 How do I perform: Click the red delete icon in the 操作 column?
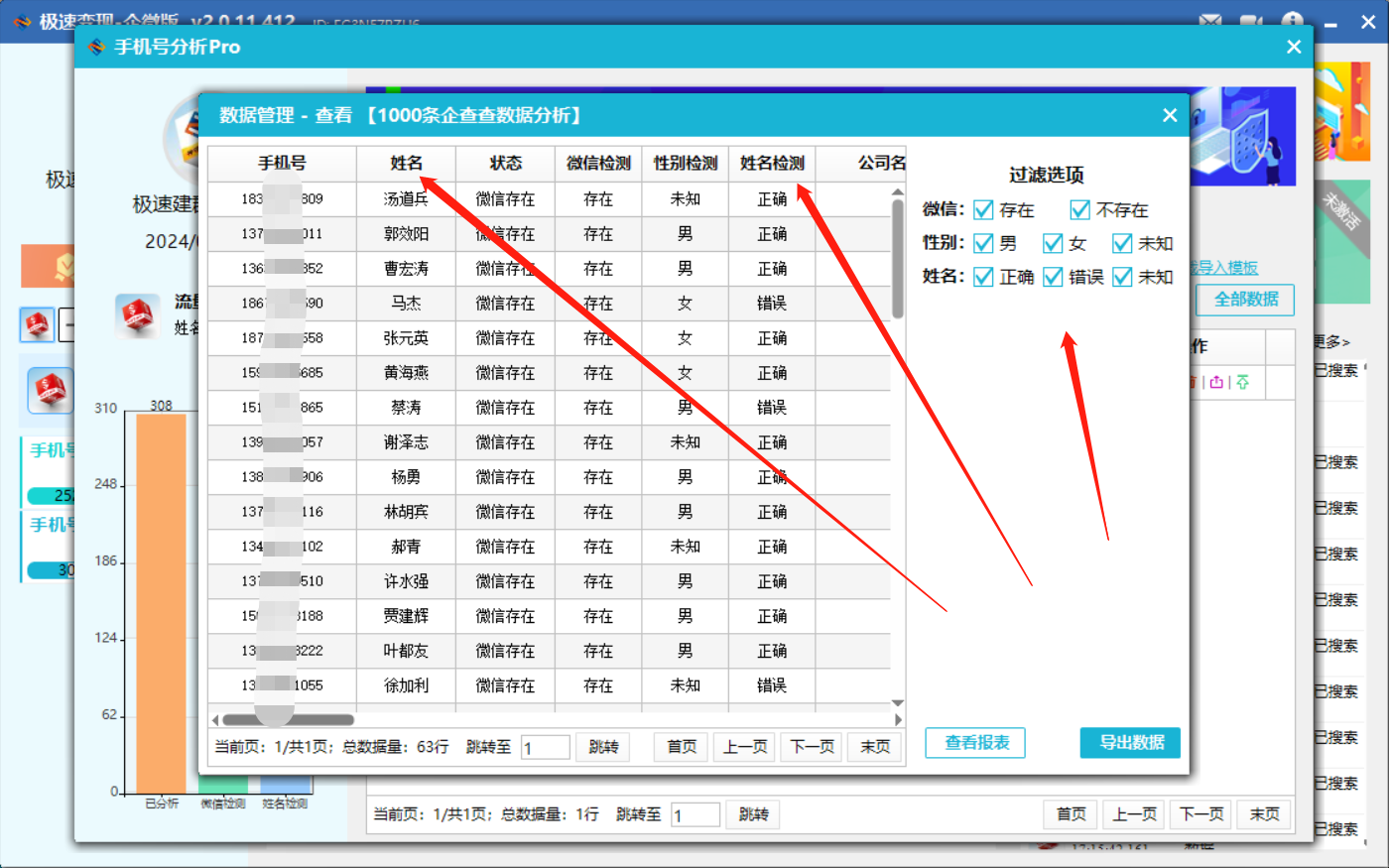[x=1194, y=382]
